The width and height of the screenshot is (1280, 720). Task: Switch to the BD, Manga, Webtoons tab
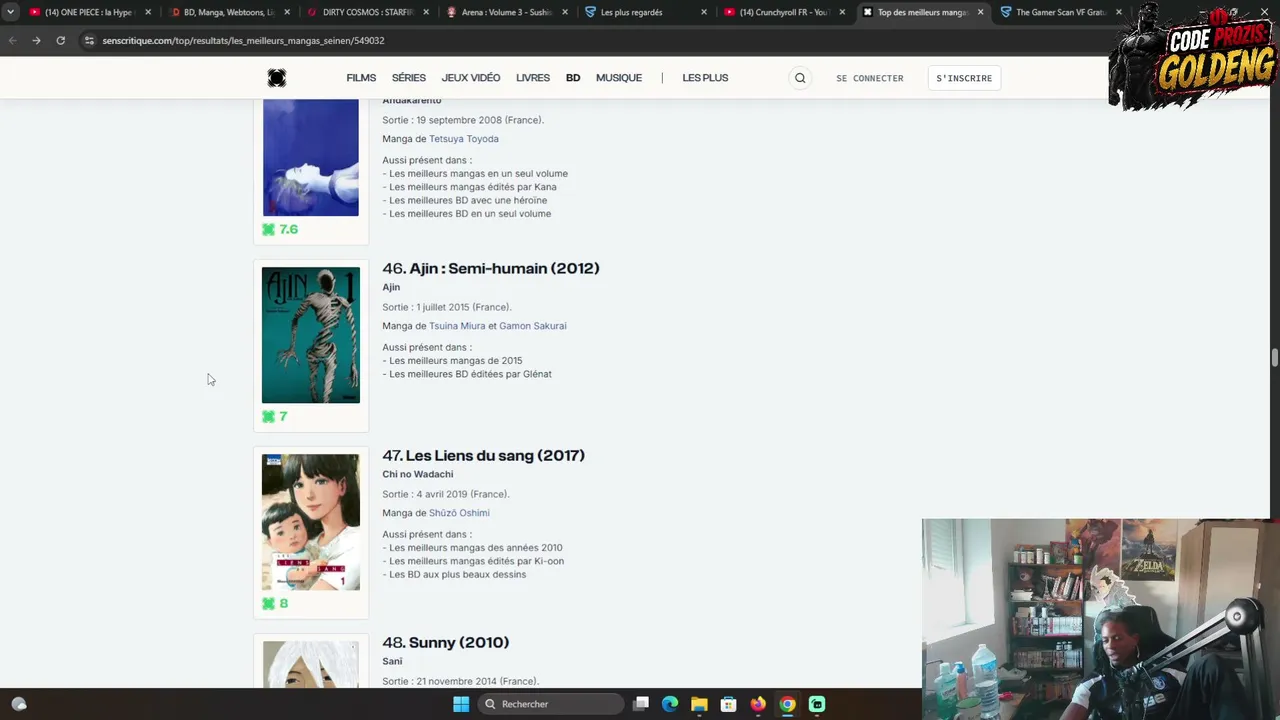click(x=227, y=13)
